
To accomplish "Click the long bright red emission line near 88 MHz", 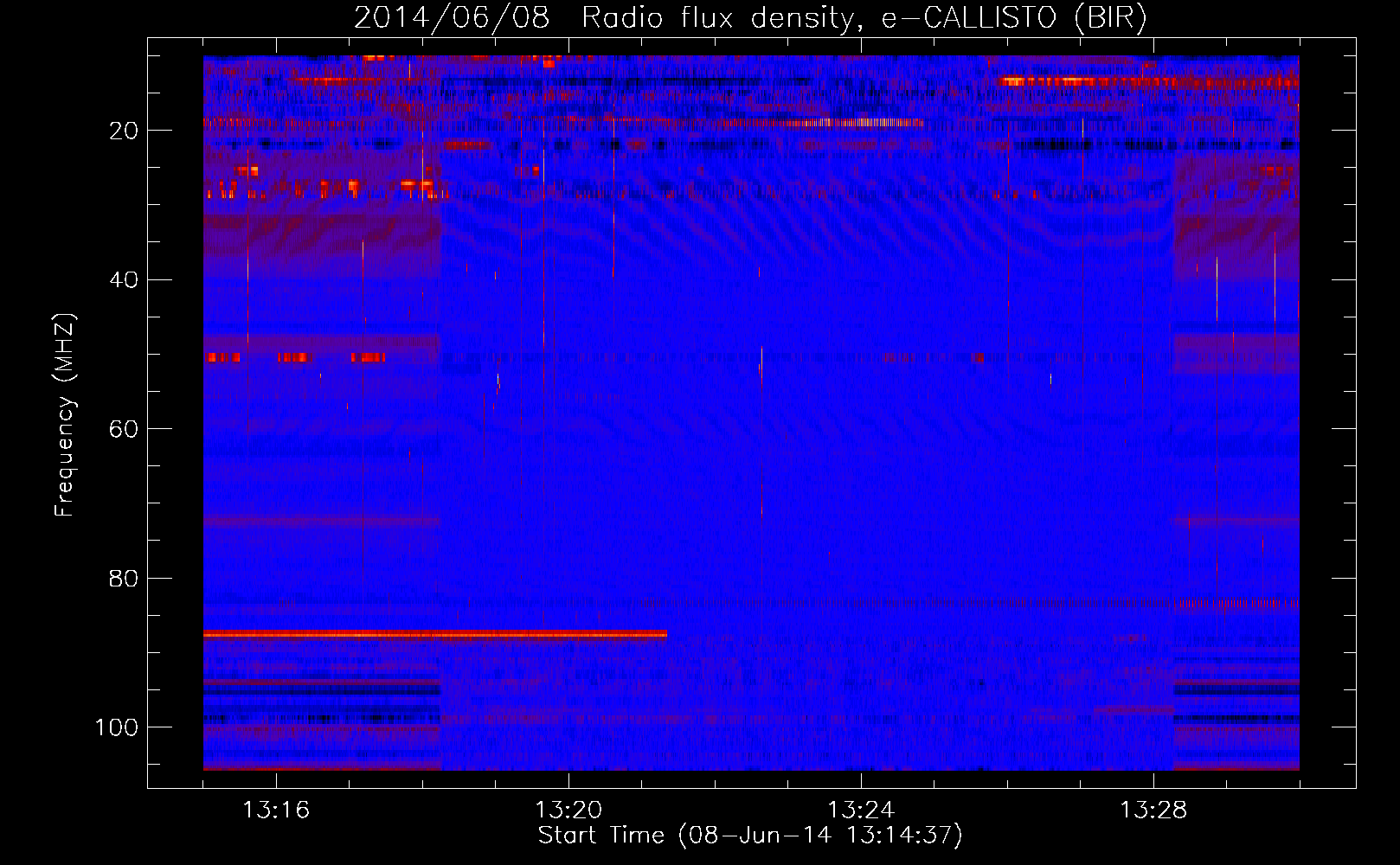I will [x=435, y=634].
